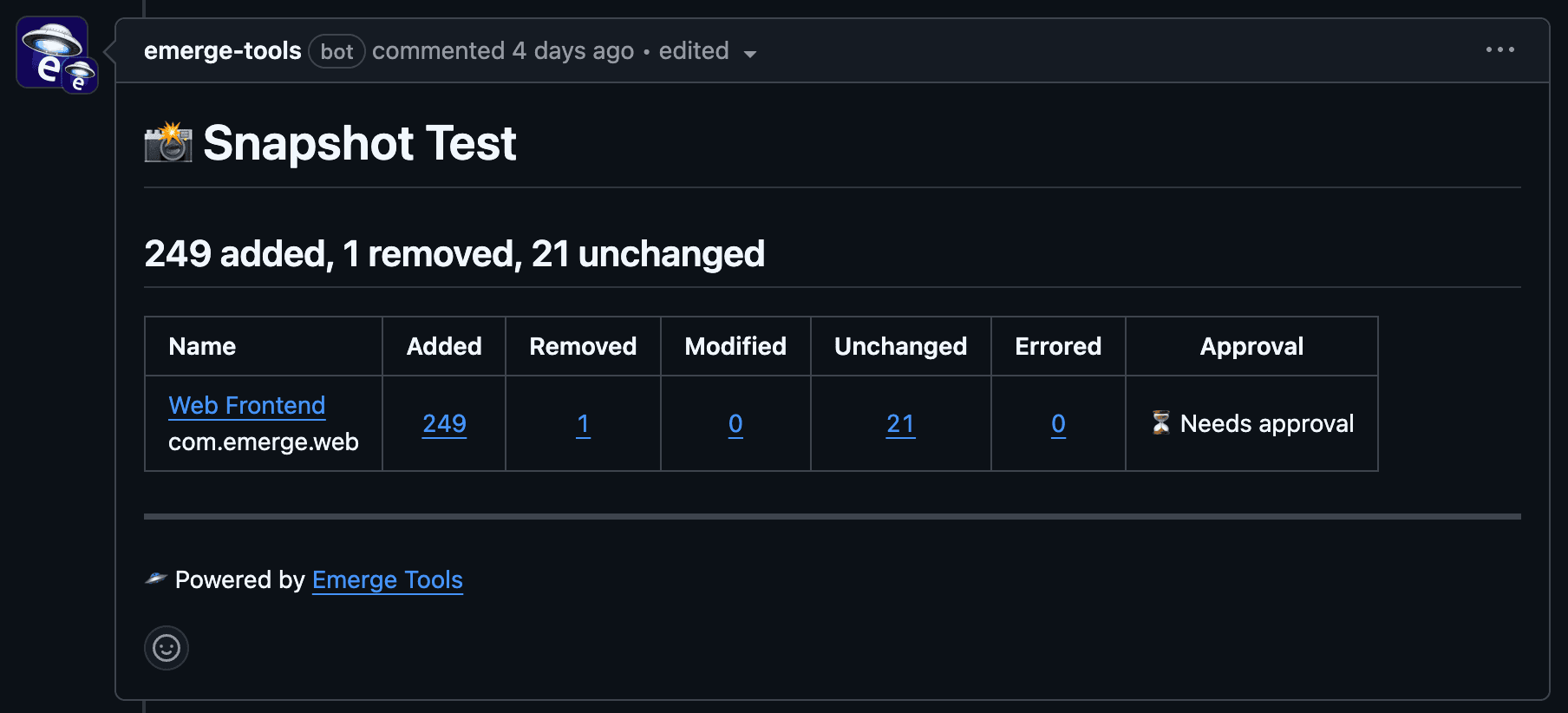
Task: Click the bot label next to emerge-tools
Action: (336, 51)
